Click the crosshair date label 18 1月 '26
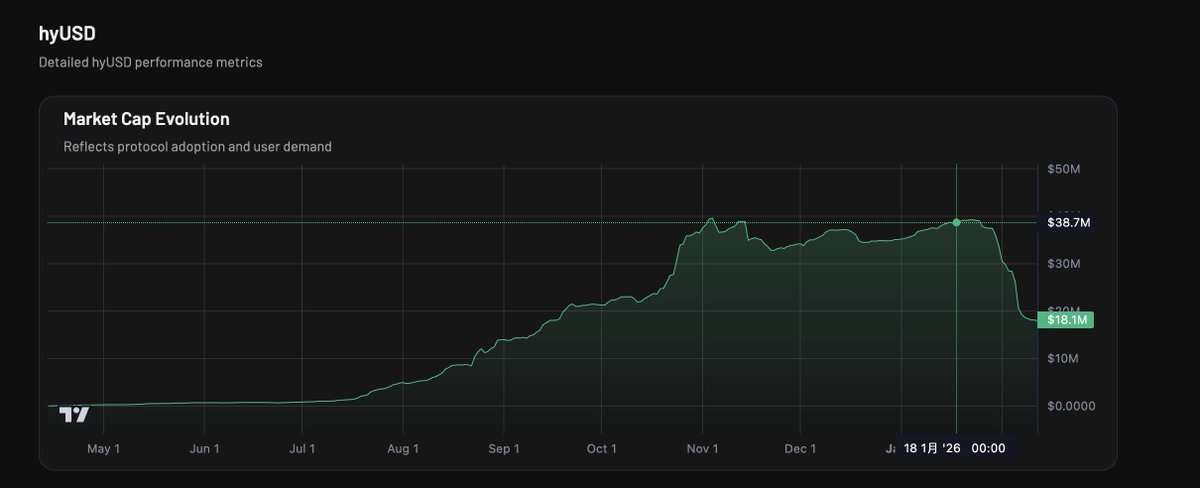Image resolution: width=1200 pixels, height=488 pixels. pos(956,449)
